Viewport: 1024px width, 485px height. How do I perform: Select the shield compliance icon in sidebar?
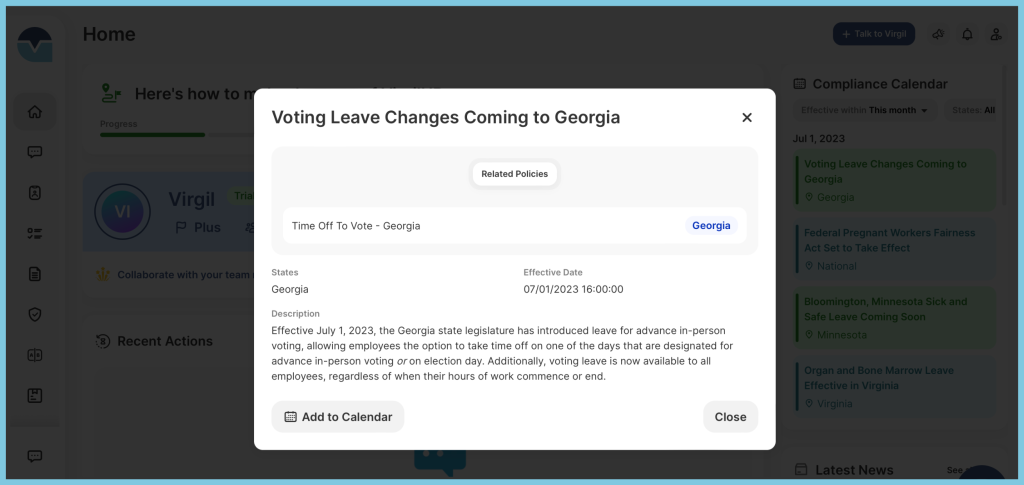point(35,315)
